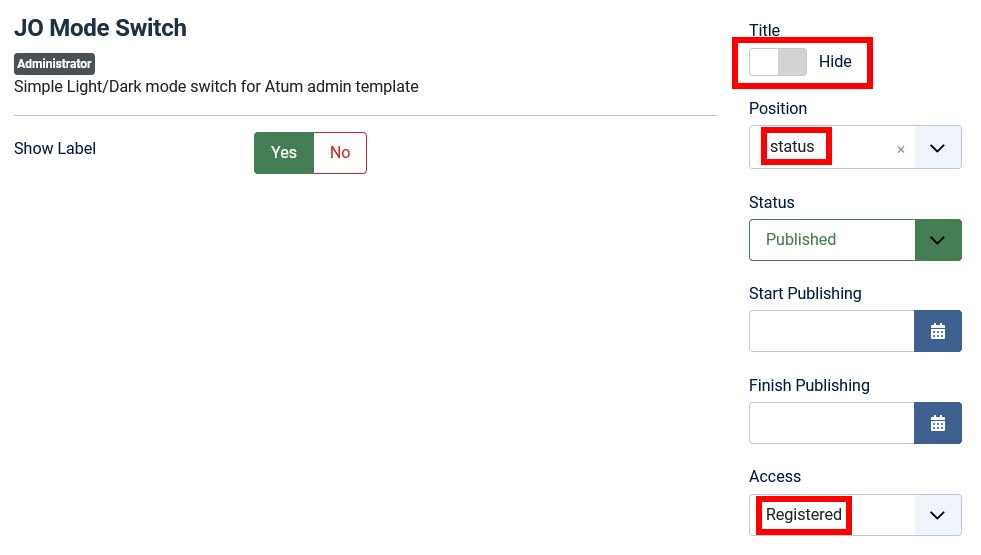Click the Finish Publishing date field

pyautogui.click(x=831, y=423)
